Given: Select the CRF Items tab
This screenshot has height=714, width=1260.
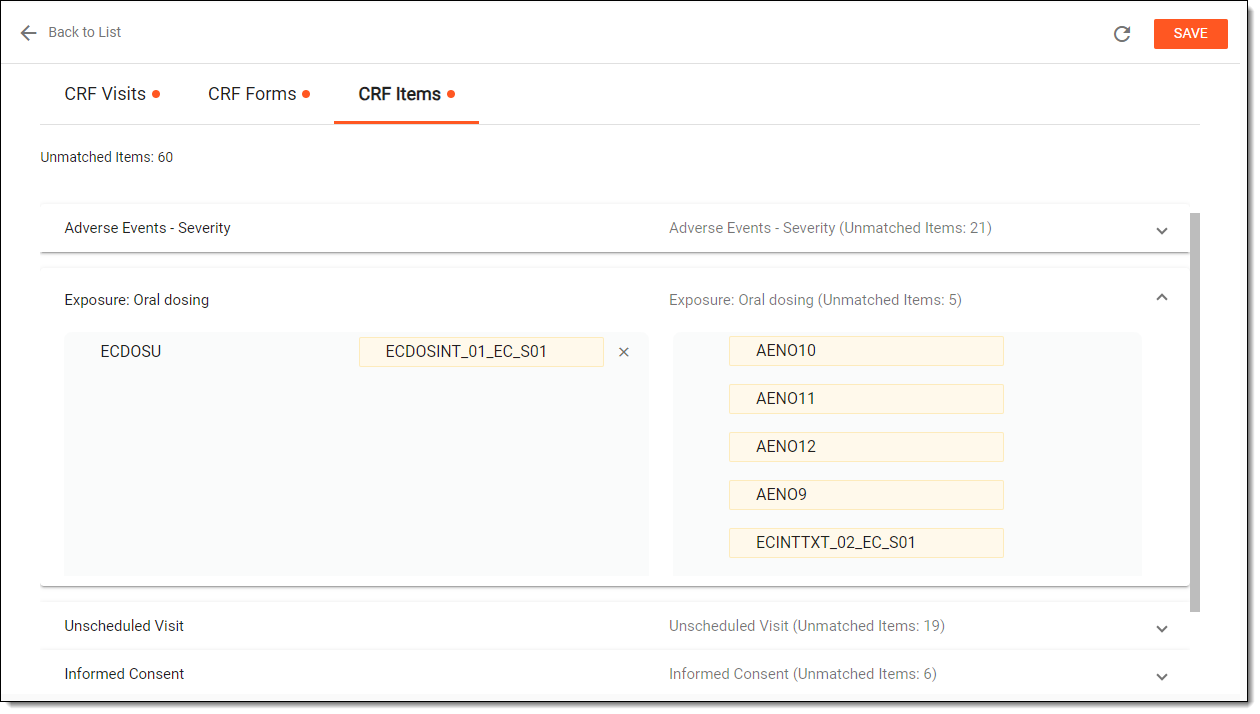Looking at the screenshot, I should pos(407,94).
